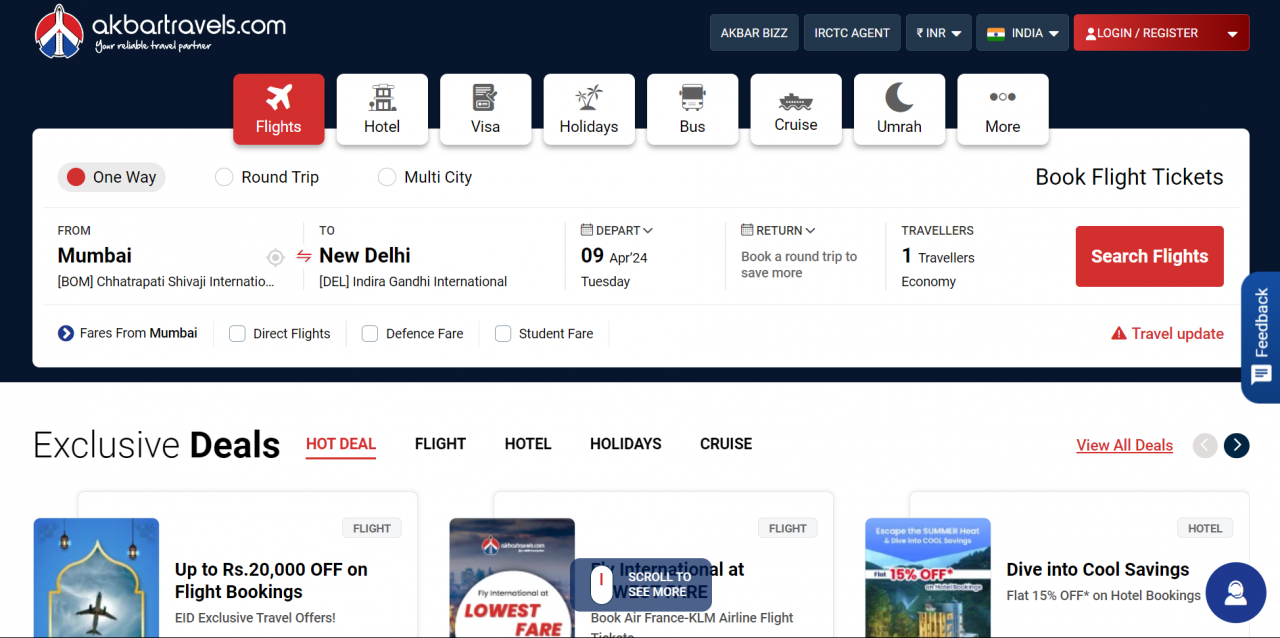1280x638 pixels.
Task: Open the More options icon
Action: [x=1002, y=98]
